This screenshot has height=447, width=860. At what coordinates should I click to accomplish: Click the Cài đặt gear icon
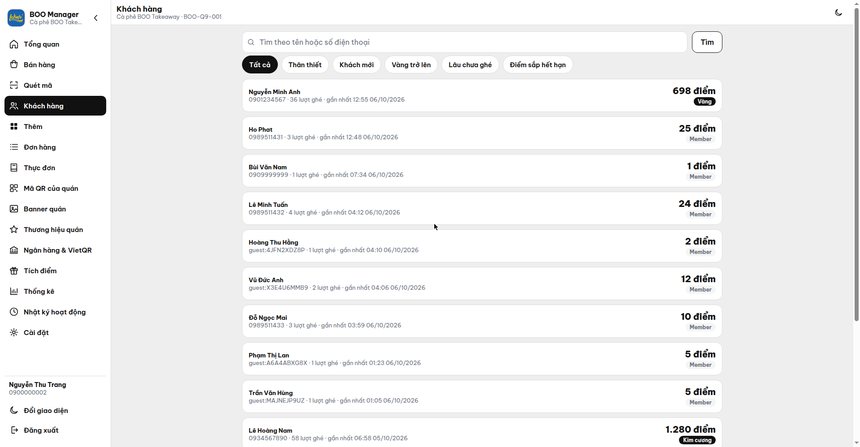pos(14,332)
